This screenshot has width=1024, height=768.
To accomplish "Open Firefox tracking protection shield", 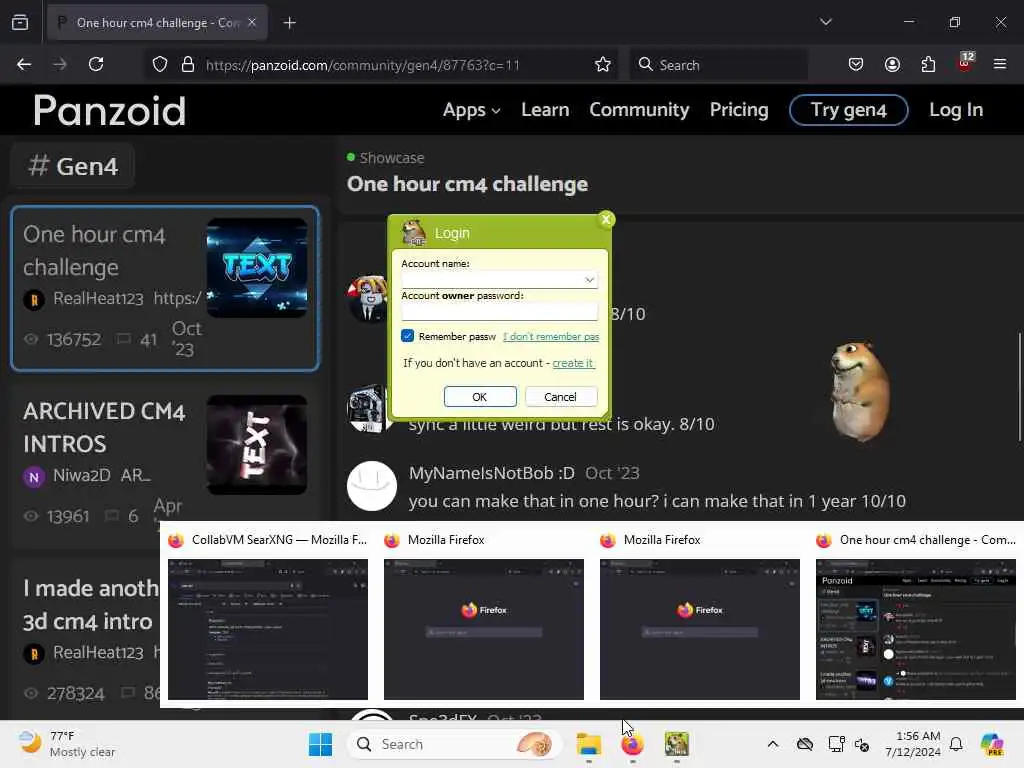I will pyautogui.click(x=160, y=65).
